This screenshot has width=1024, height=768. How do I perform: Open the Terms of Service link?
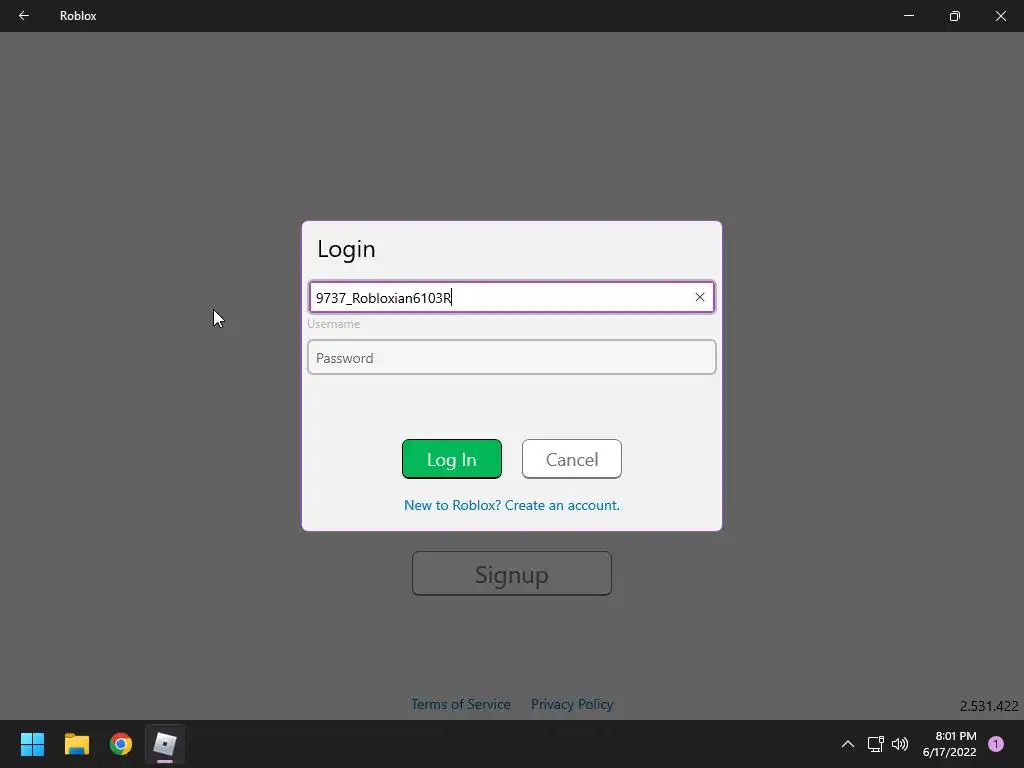[x=460, y=704]
